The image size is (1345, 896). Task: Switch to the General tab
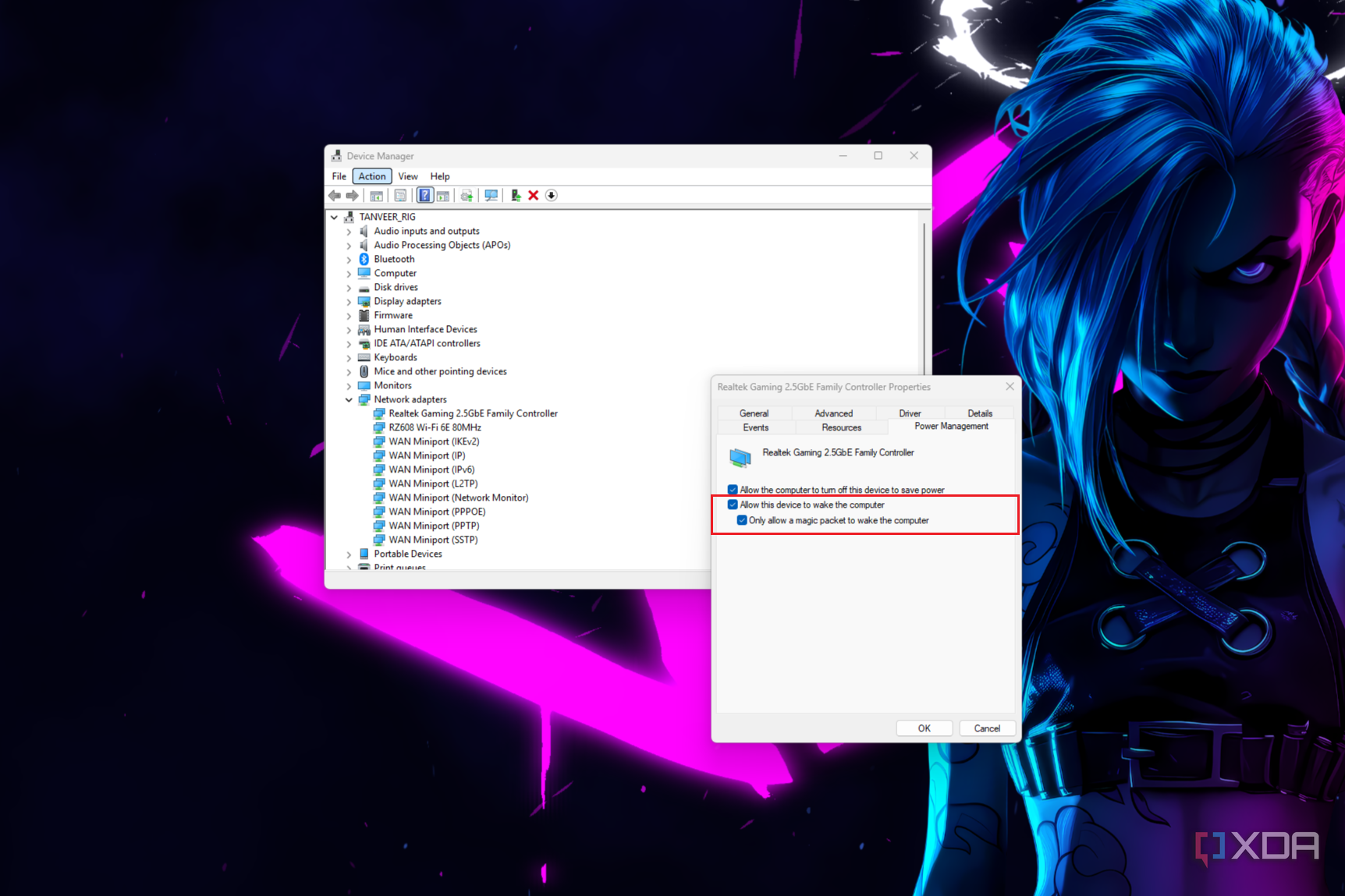(754, 413)
